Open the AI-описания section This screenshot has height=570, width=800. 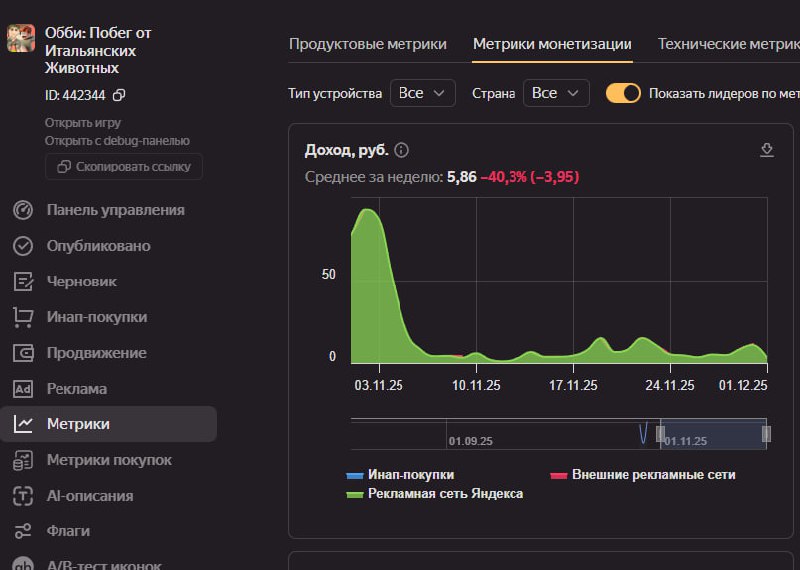coord(89,495)
